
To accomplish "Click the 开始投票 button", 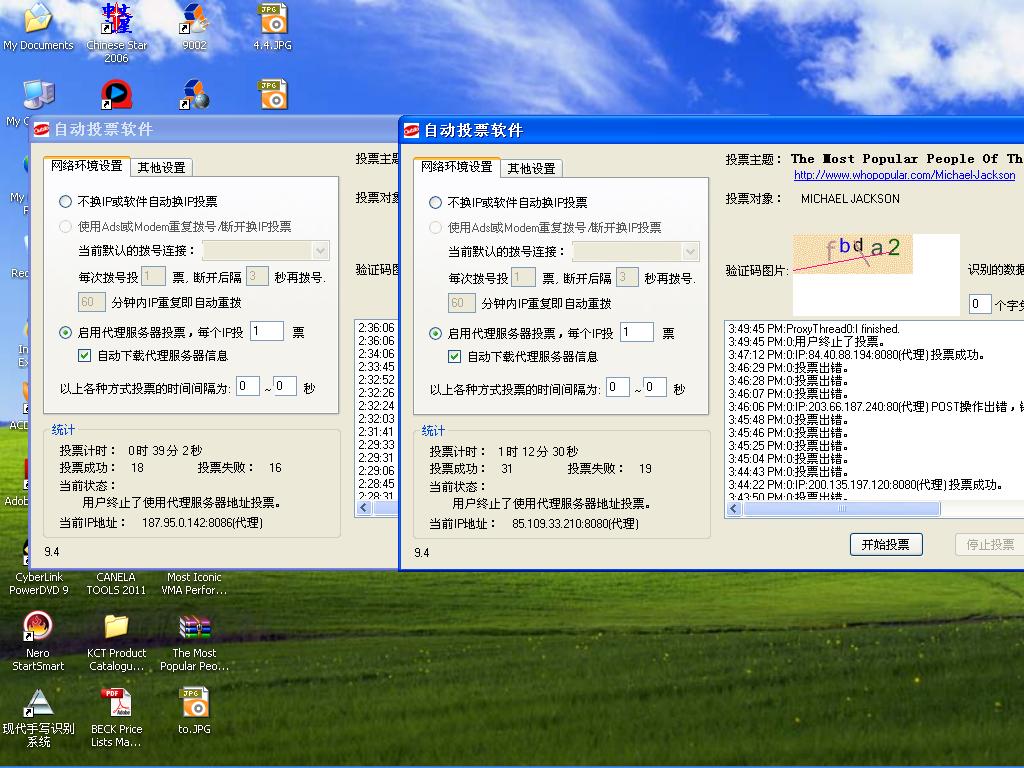I will pyautogui.click(x=885, y=544).
